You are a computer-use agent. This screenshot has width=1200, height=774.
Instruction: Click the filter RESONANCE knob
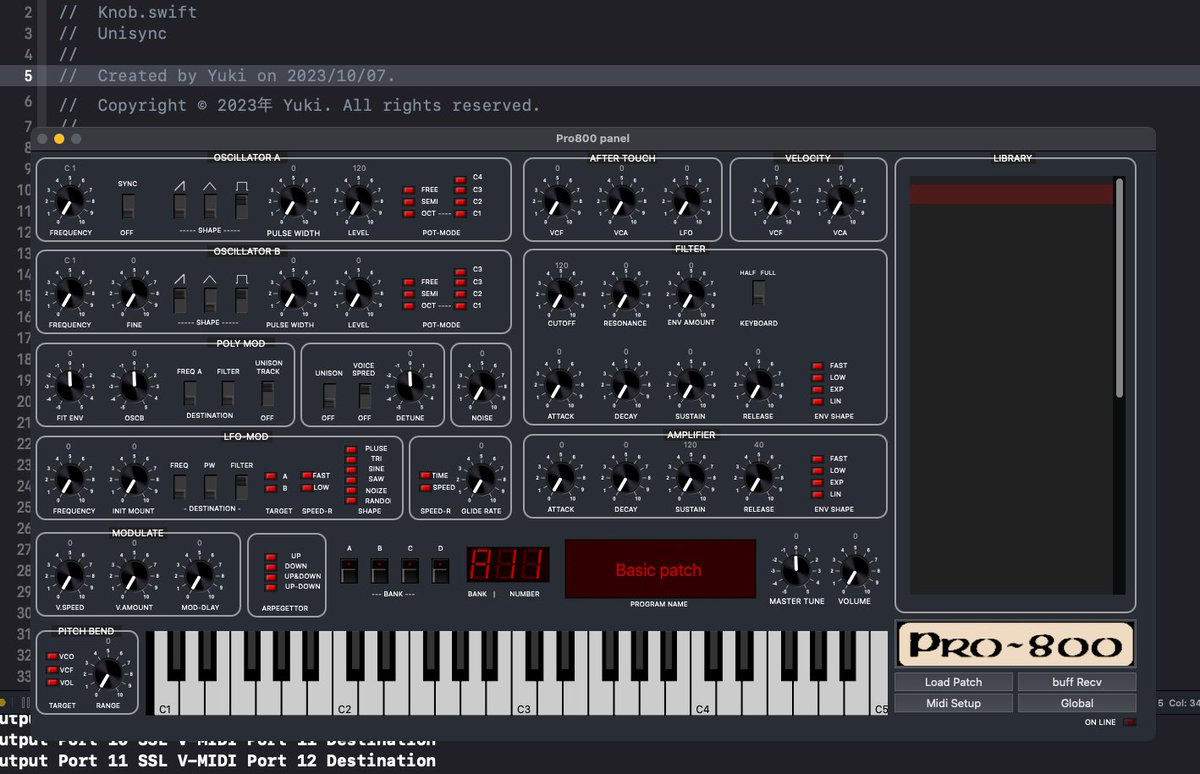tap(625, 294)
